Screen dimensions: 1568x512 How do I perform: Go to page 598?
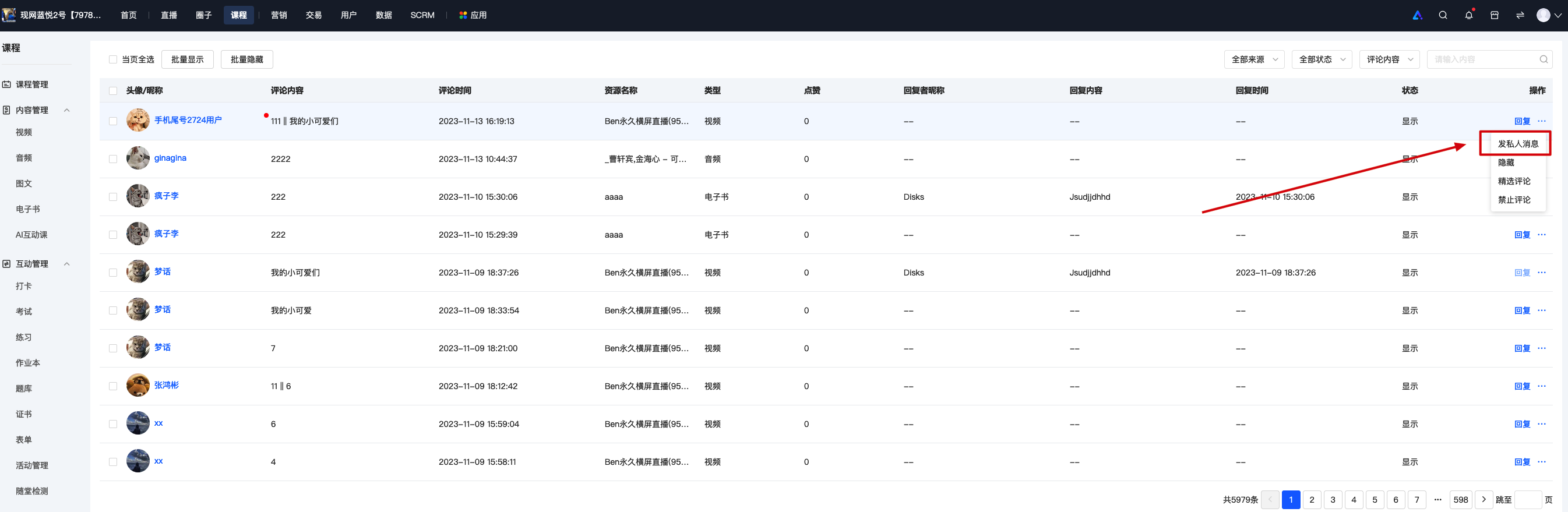(x=1460, y=499)
